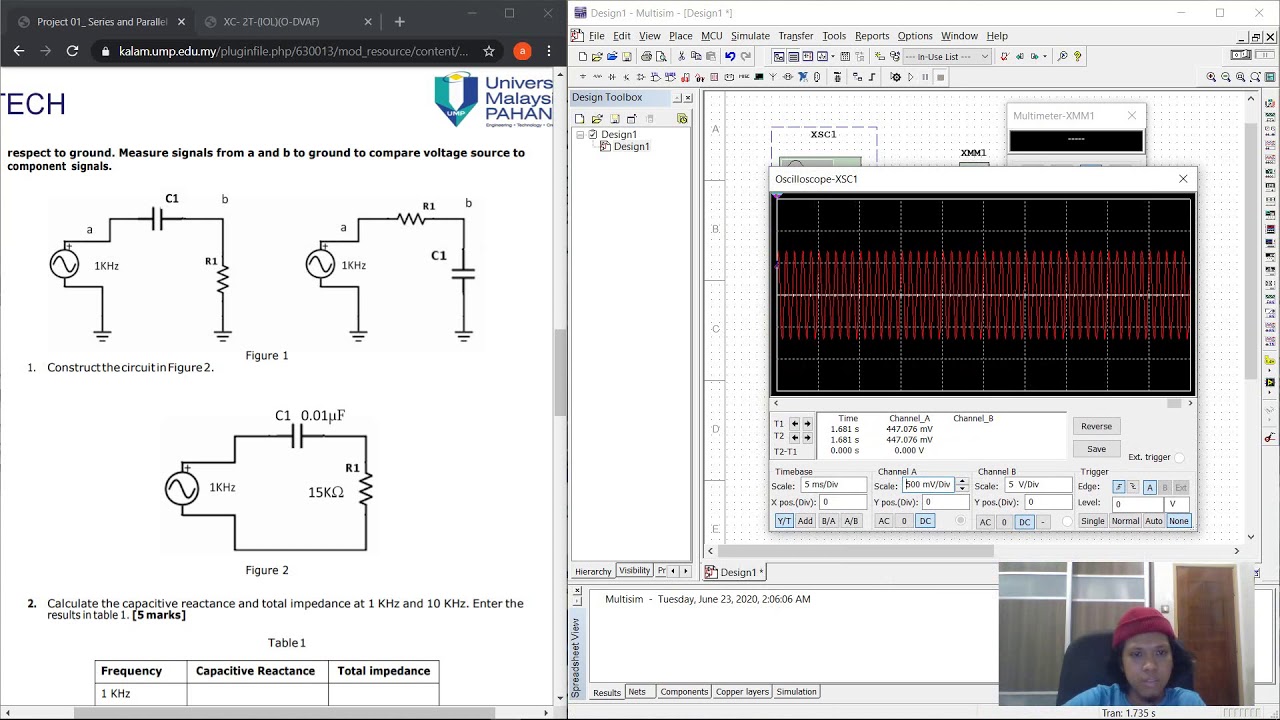Screen dimensions: 1280x720
Task: Set Channel A coupling to AC
Action: click(884, 521)
